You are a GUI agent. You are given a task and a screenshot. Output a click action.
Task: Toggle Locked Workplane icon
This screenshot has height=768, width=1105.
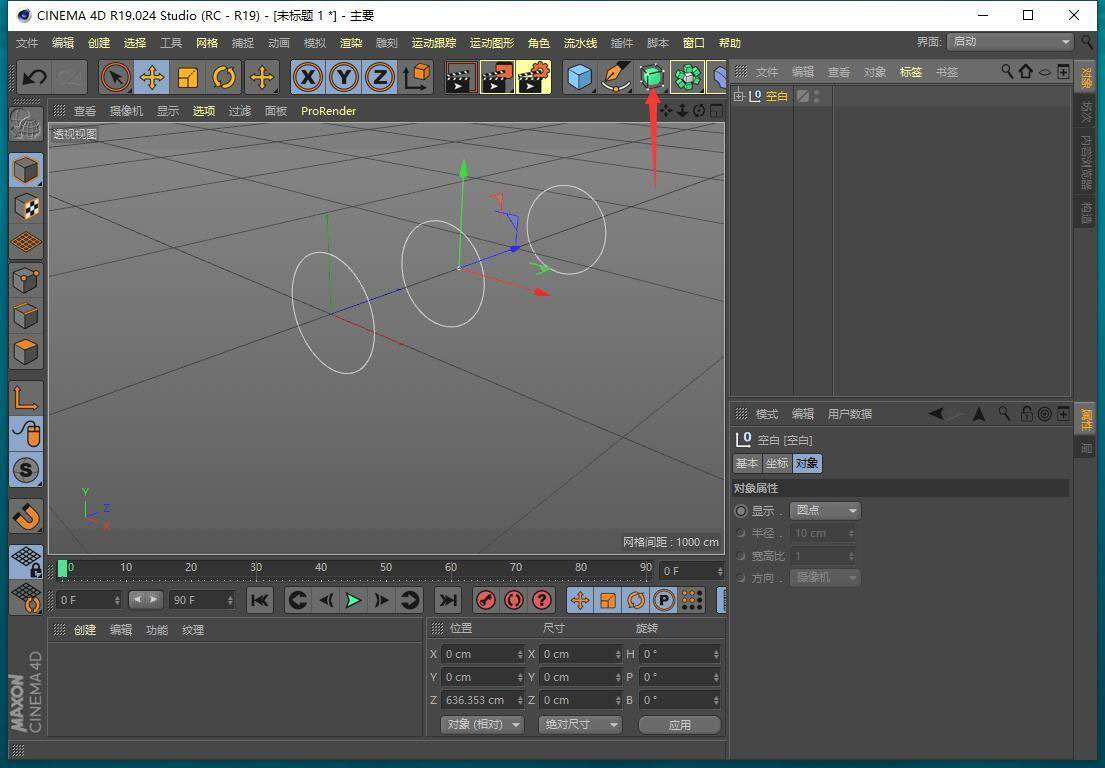tap(26, 562)
